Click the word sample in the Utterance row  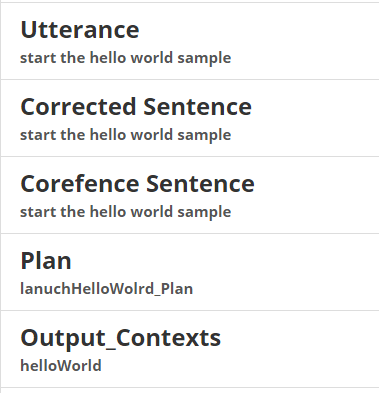(204, 59)
